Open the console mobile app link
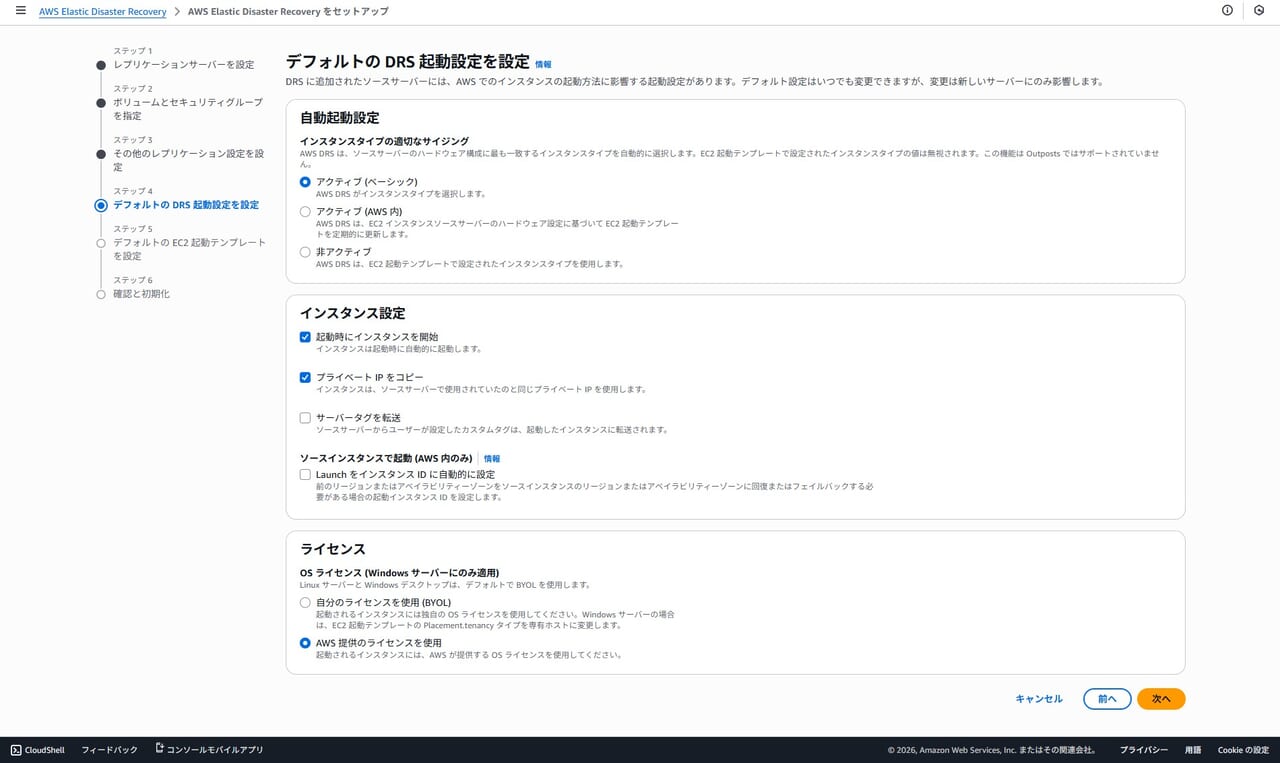 coord(209,750)
